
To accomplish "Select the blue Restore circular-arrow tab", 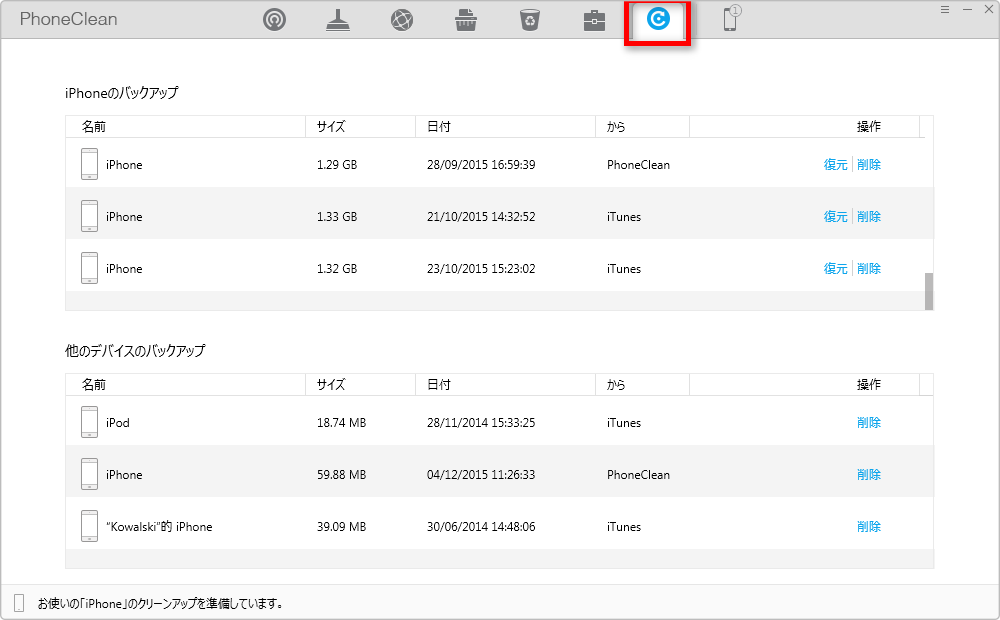I will coord(658,19).
